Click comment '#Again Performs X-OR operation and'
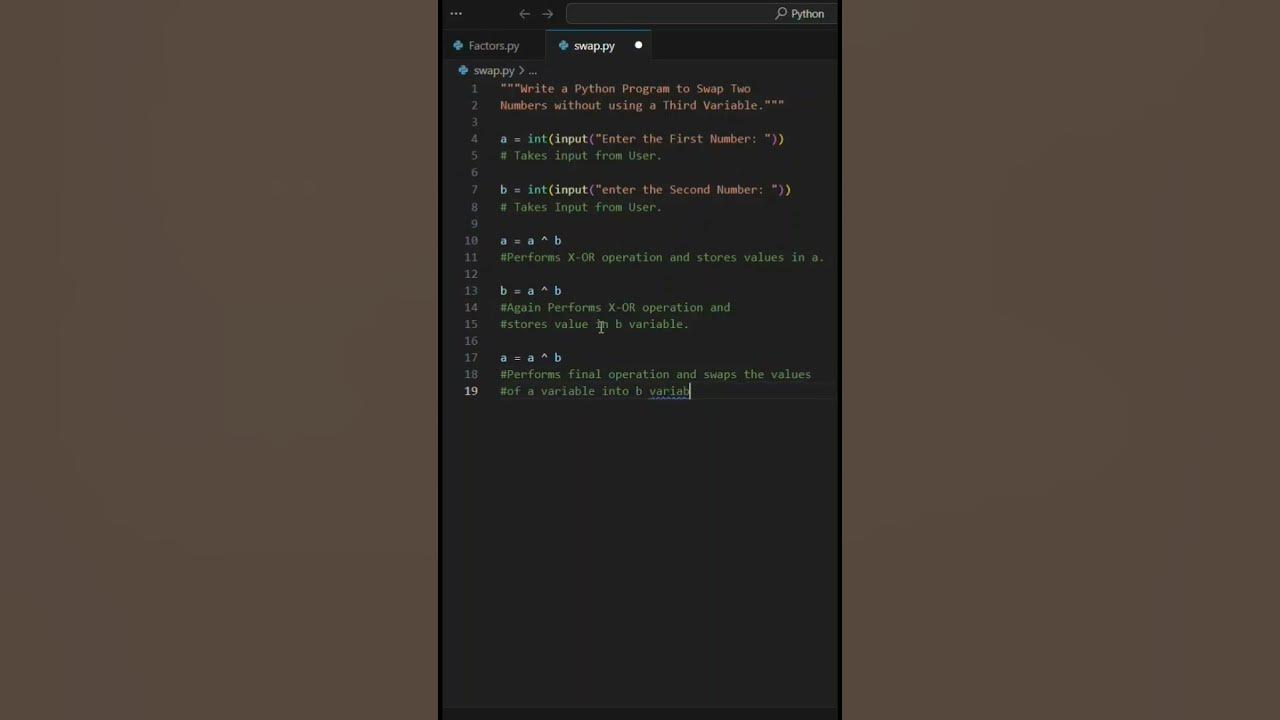The width and height of the screenshot is (1280, 720). 615,308
